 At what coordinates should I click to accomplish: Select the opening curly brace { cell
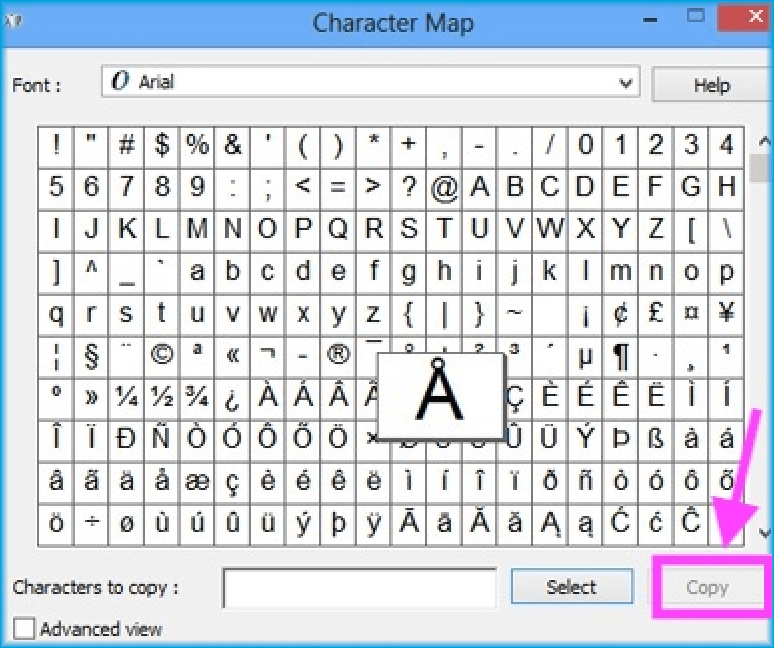pos(409,315)
